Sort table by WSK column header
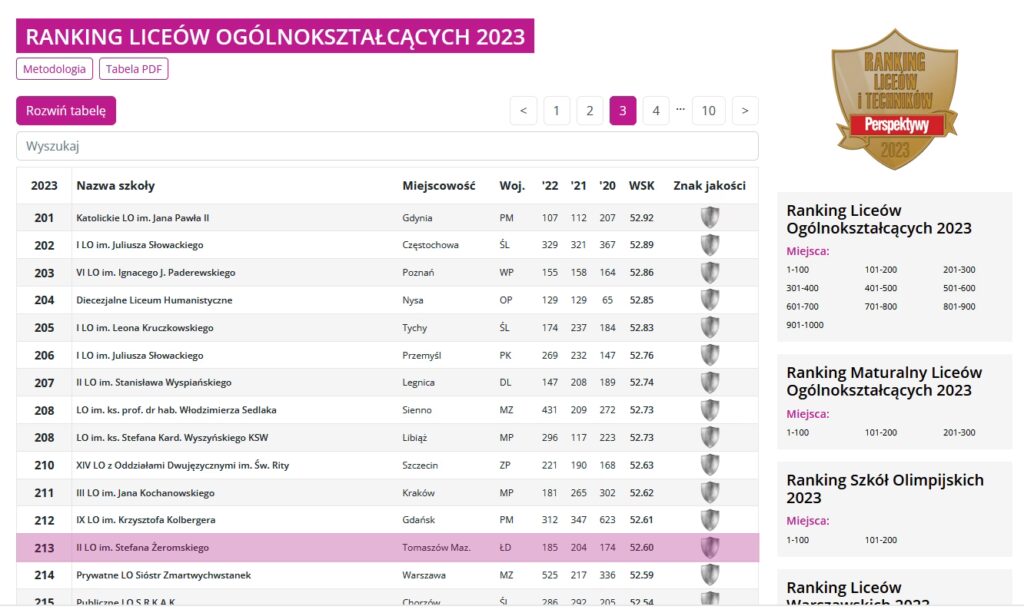This screenshot has height=613, width=1024. click(x=641, y=186)
